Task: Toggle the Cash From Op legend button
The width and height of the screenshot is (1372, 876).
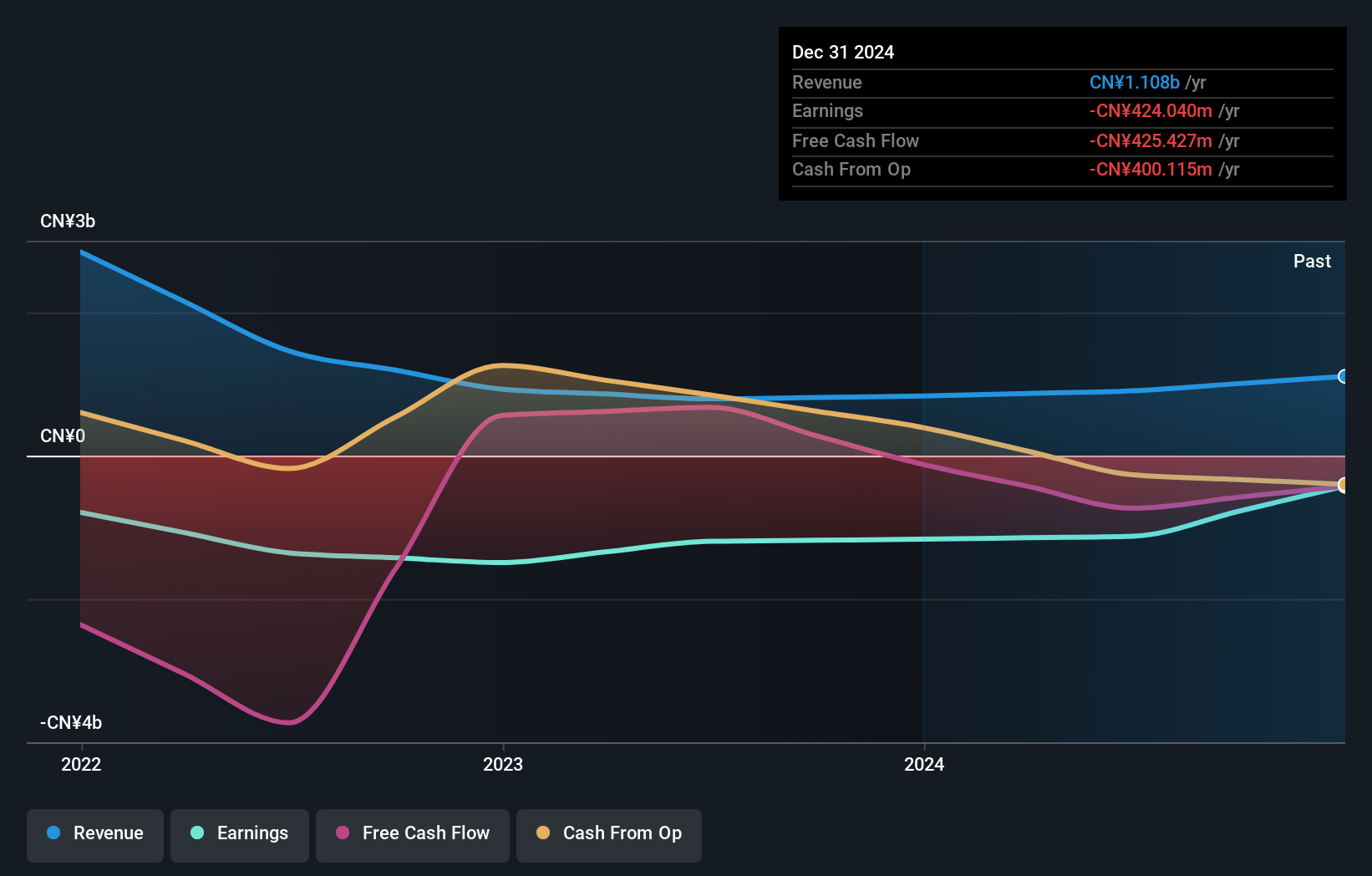Action: coord(609,835)
